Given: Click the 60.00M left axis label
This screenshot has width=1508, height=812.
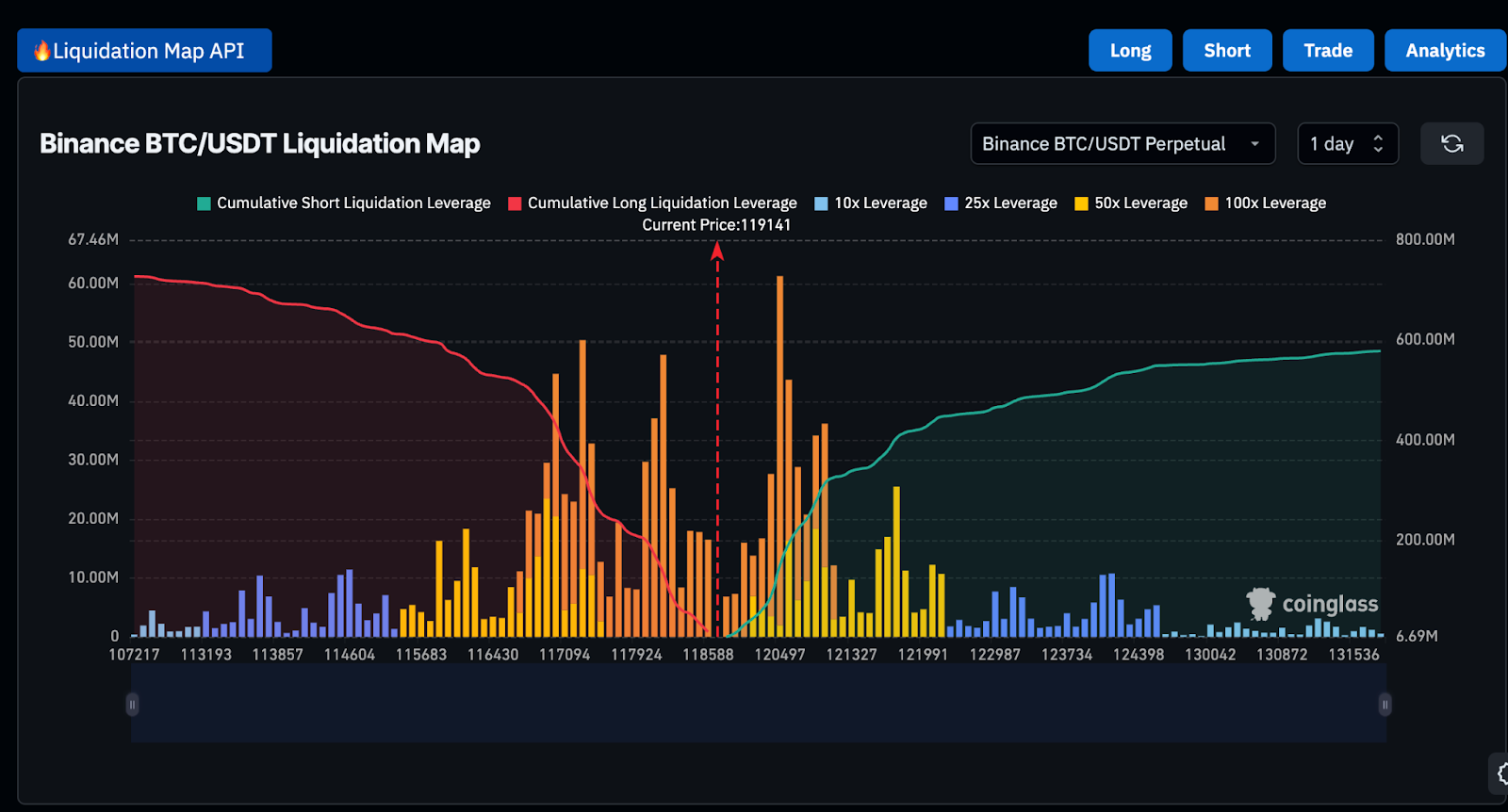Looking at the screenshot, I should pos(93,284).
